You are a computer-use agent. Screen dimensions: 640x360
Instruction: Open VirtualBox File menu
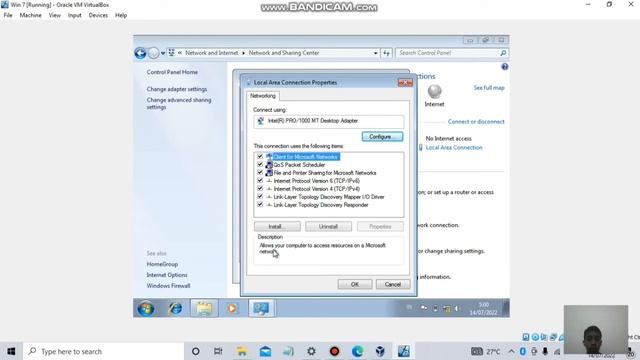8,15
